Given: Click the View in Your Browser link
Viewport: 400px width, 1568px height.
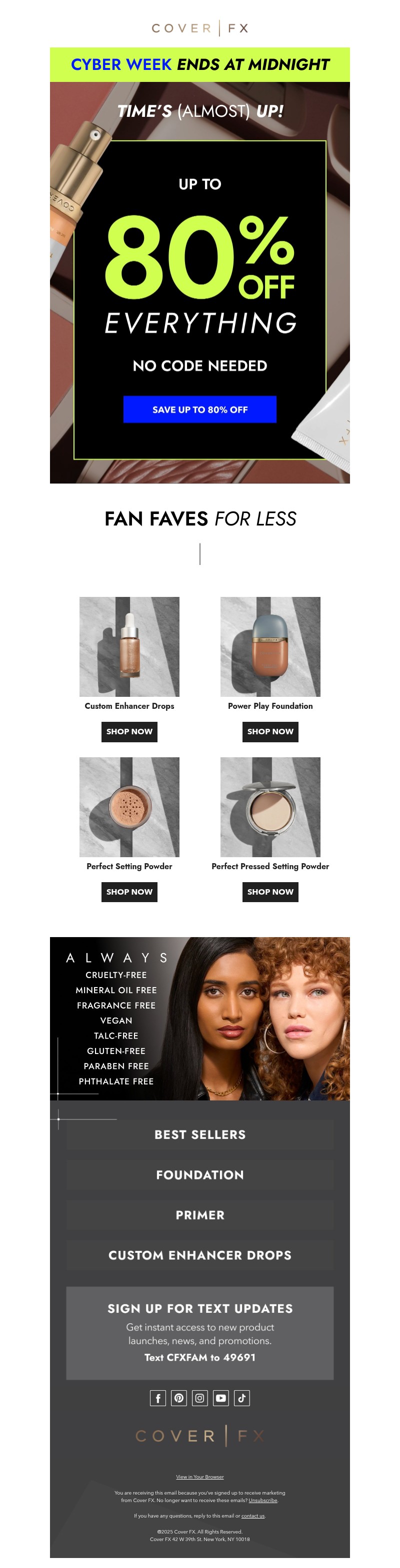Looking at the screenshot, I should [199, 1477].
